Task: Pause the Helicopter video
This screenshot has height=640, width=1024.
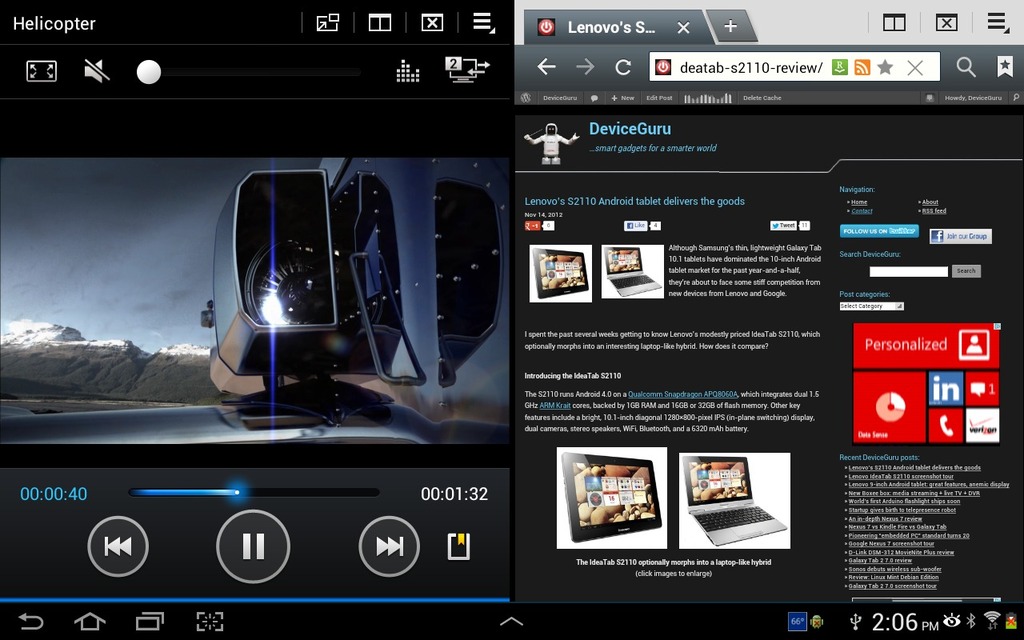Action: (x=253, y=546)
